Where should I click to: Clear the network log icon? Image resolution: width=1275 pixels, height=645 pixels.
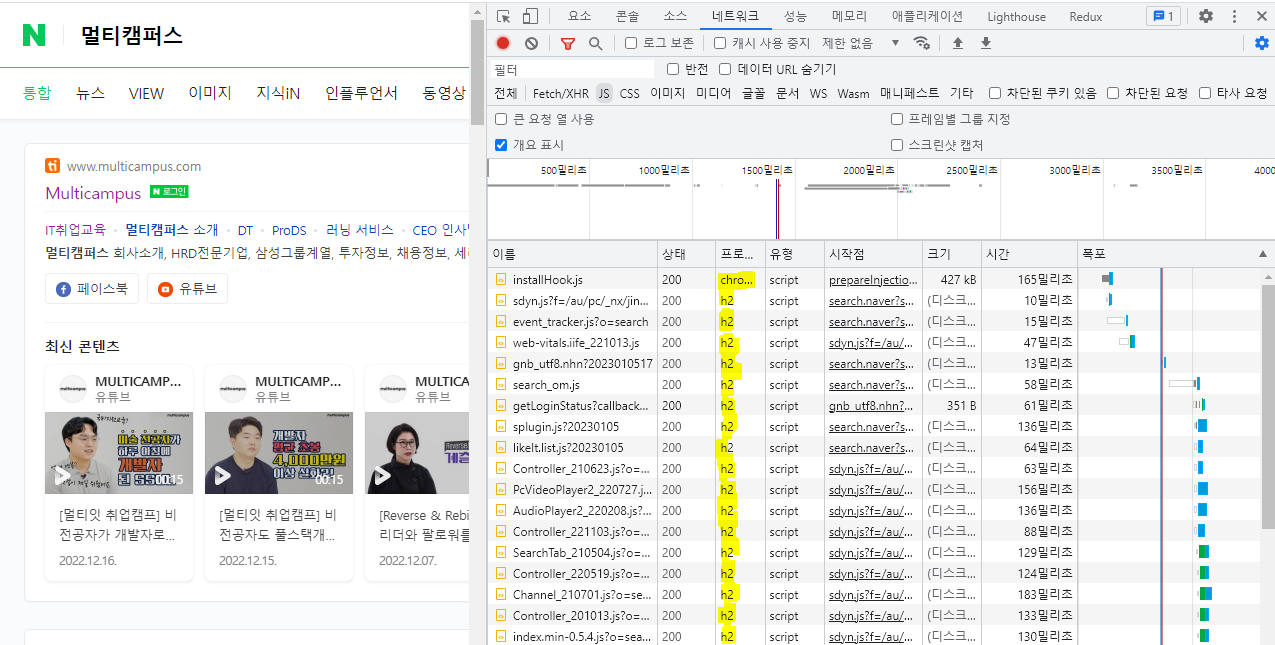click(x=532, y=43)
